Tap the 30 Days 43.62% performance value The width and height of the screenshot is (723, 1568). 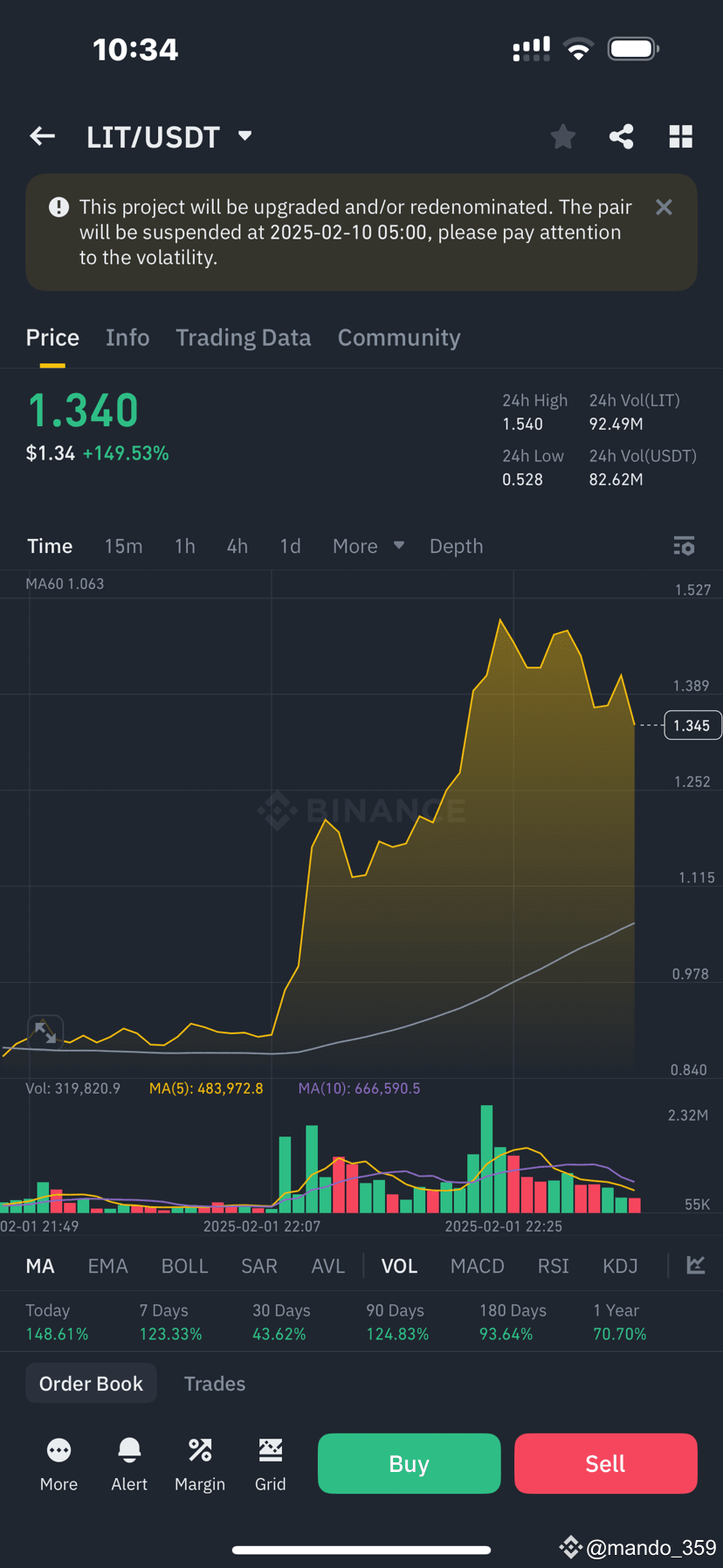279,1334
